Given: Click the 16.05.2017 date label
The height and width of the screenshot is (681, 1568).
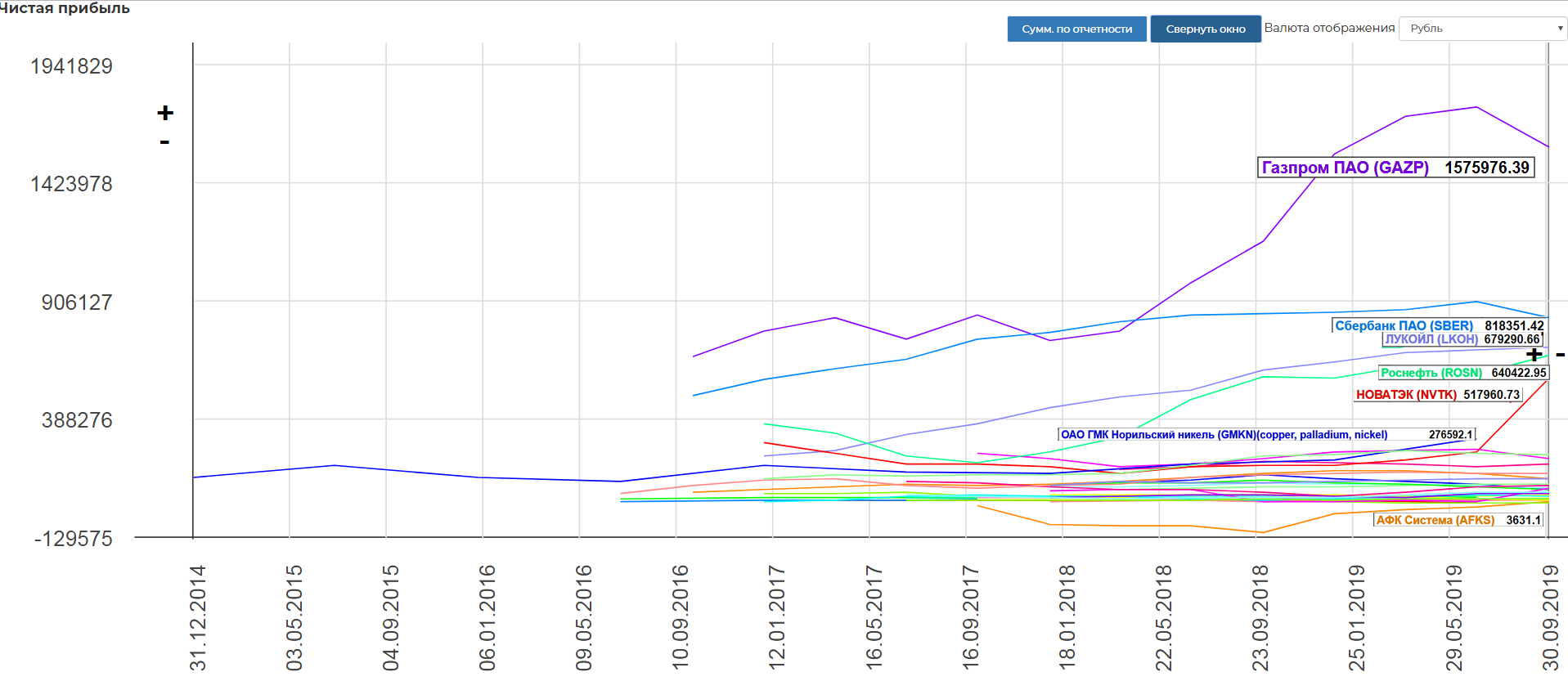Looking at the screenshot, I should (874, 618).
